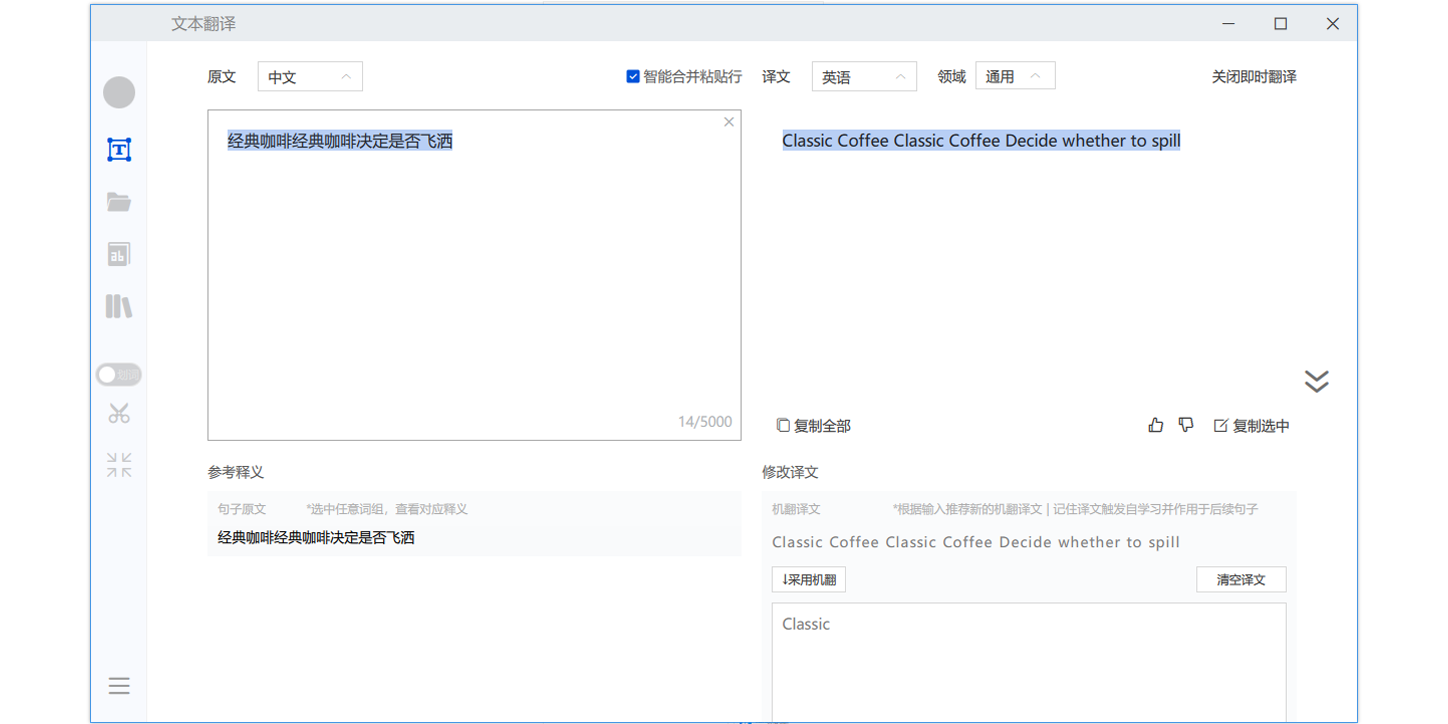Expand panel with the double chevron down

pyautogui.click(x=1316, y=381)
